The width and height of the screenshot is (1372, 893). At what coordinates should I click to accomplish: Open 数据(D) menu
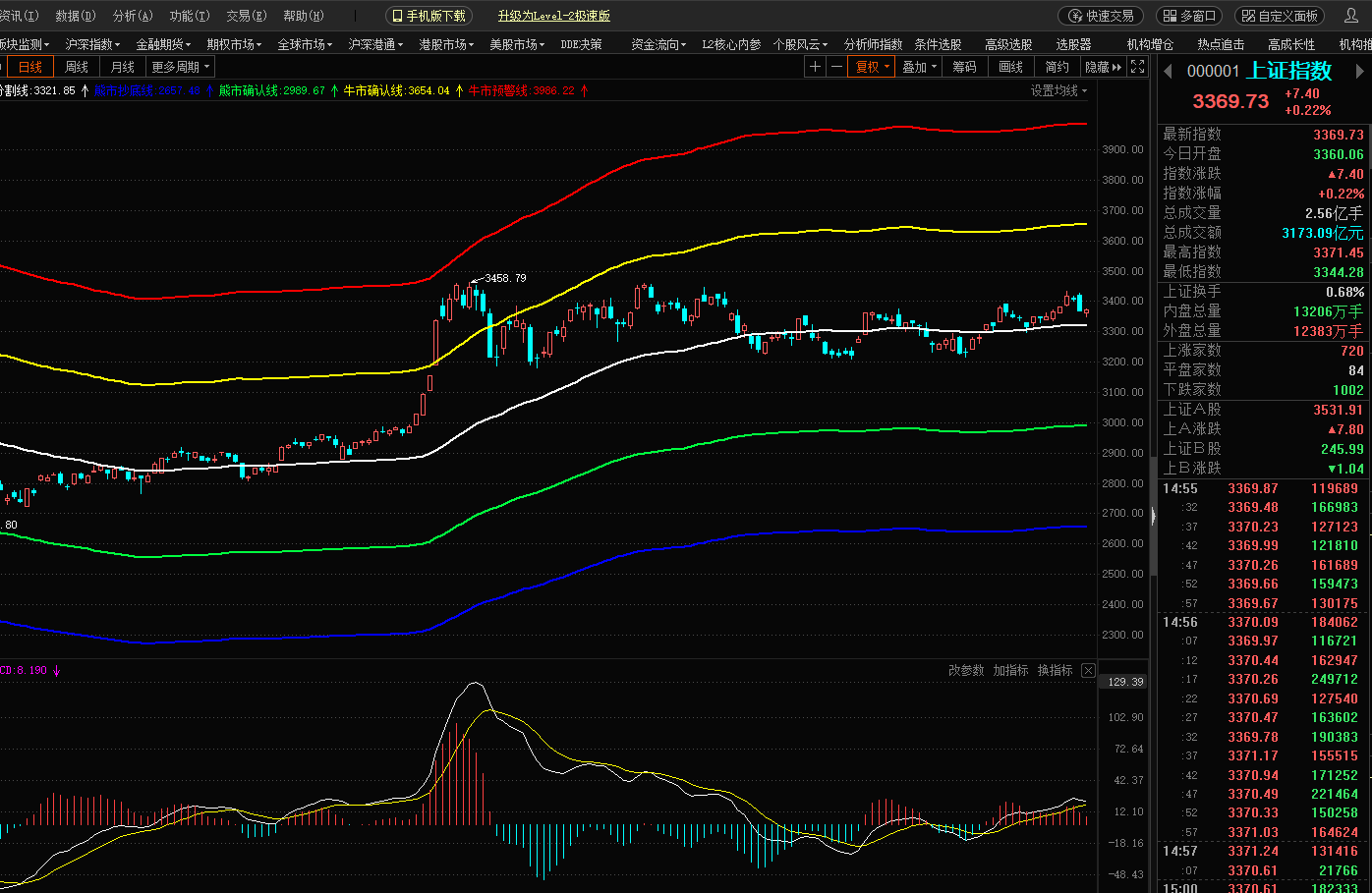(76, 16)
